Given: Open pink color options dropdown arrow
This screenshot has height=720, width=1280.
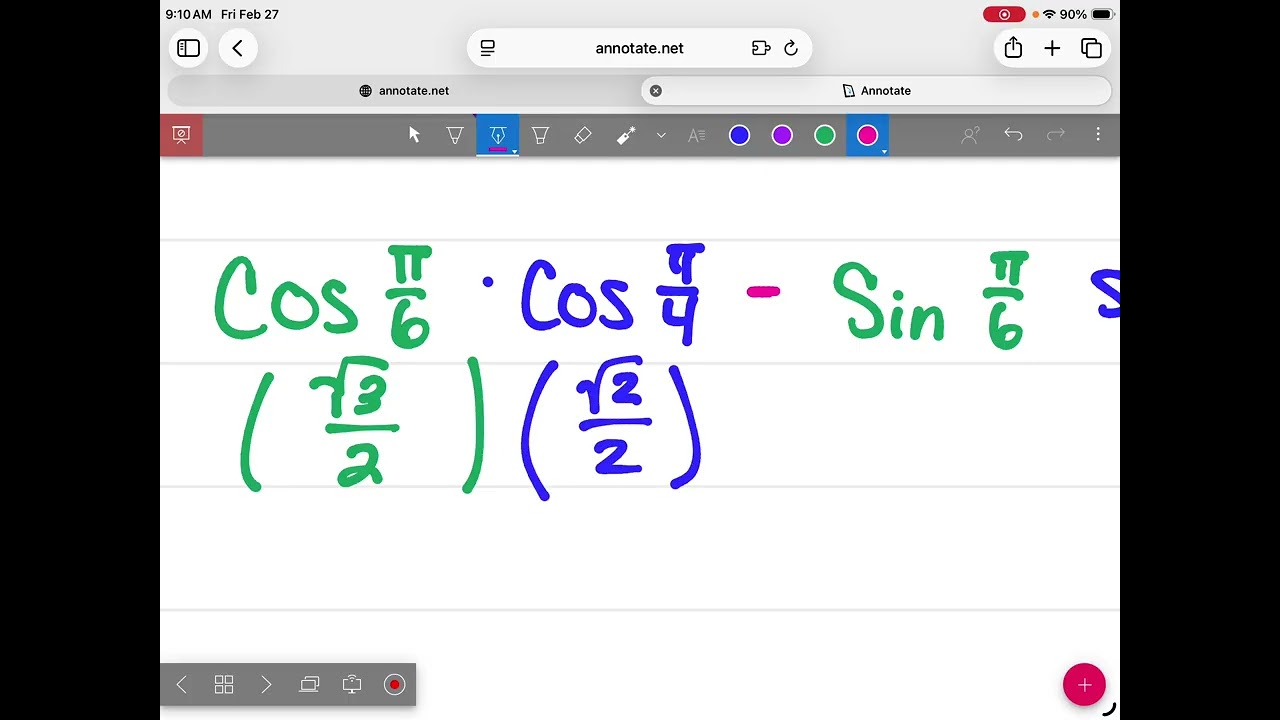Looking at the screenshot, I should [x=884, y=152].
